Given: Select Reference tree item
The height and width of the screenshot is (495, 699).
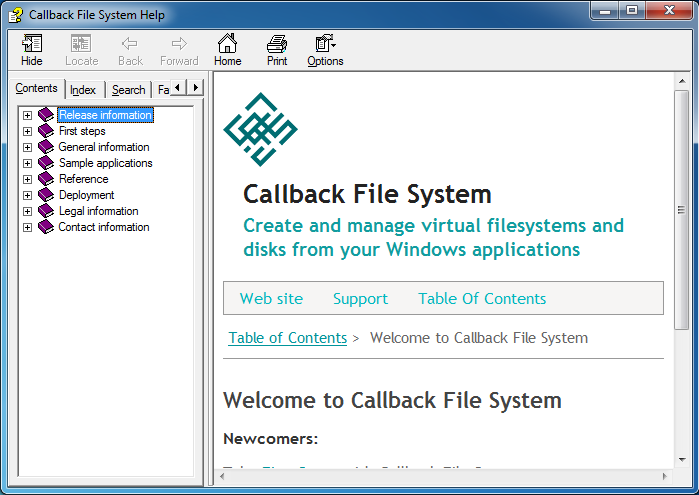Looking at the screenshot, I should [x=83, y=179].
